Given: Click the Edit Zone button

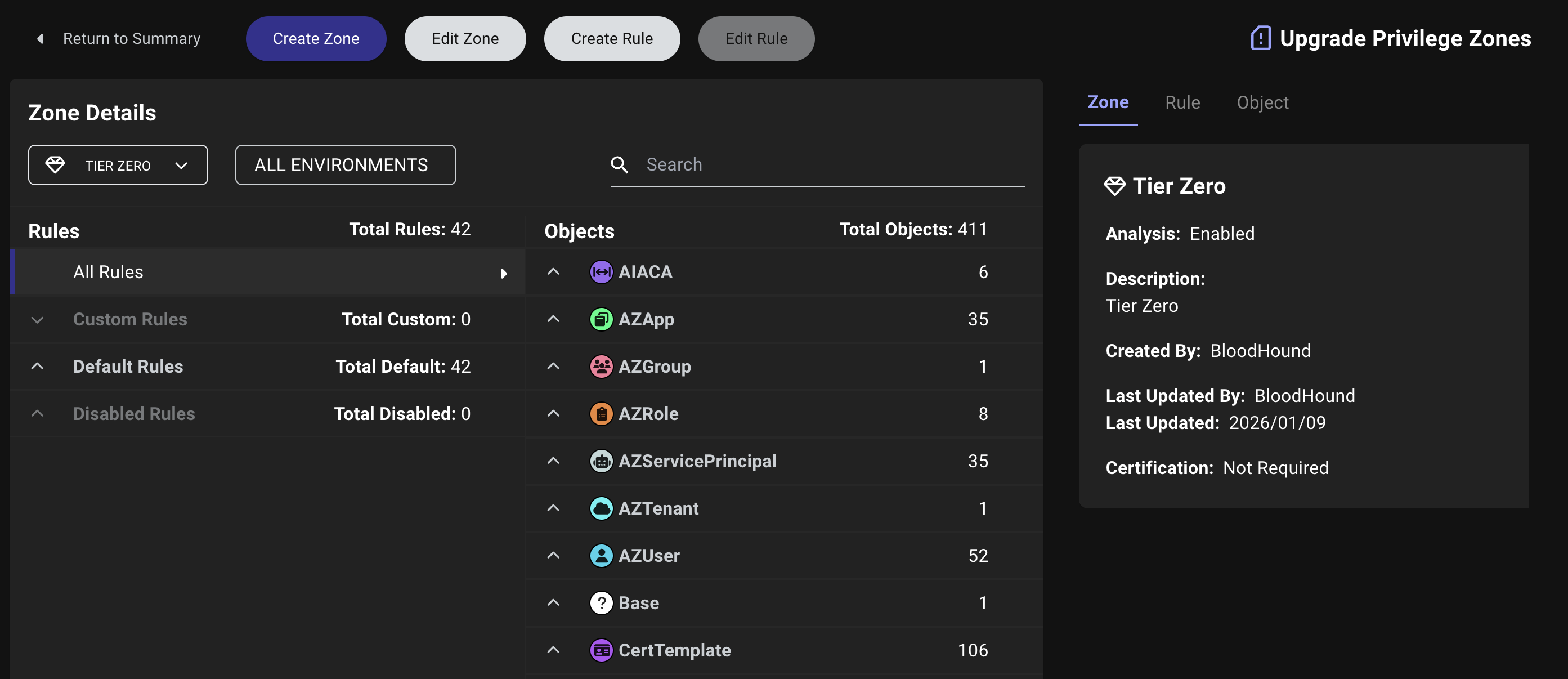Looking at the screenshot, I should pyautogui.click(x=464, y=38).
